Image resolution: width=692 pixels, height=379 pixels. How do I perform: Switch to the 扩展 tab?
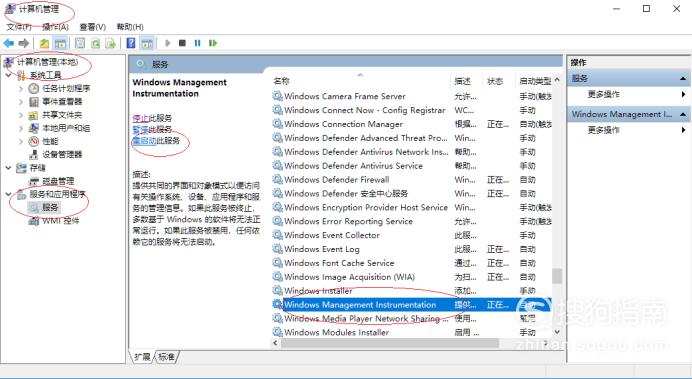(142, 357)
